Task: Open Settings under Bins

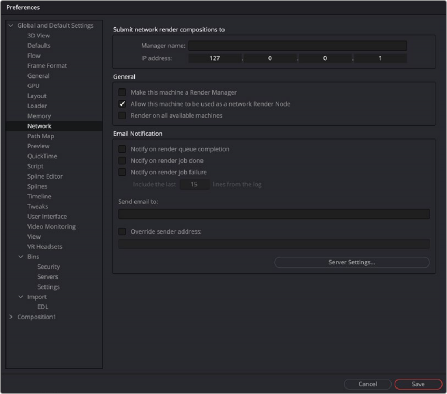Action: [x=49, y=287]
